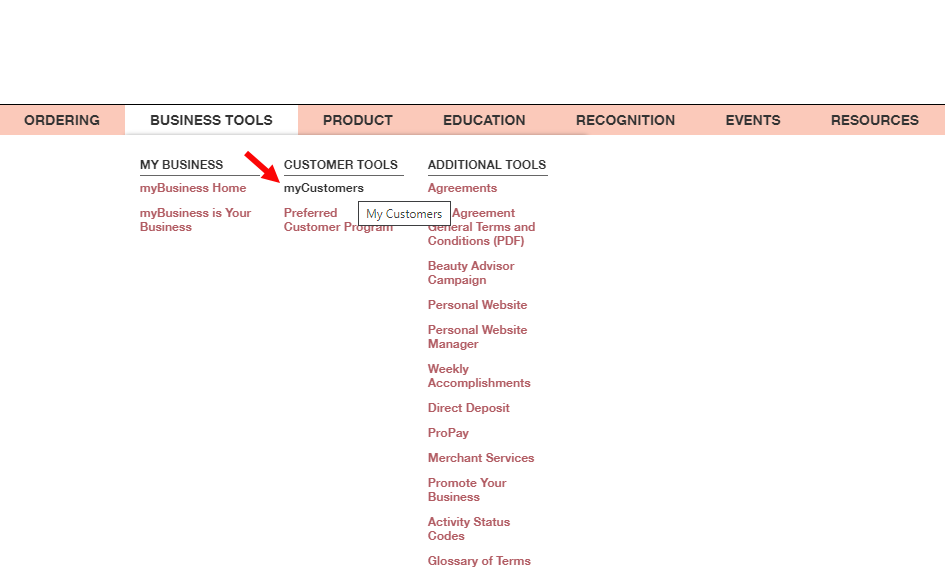Open the Agreements link
Screen dimensions: 945x567
[x=462, y=188]
